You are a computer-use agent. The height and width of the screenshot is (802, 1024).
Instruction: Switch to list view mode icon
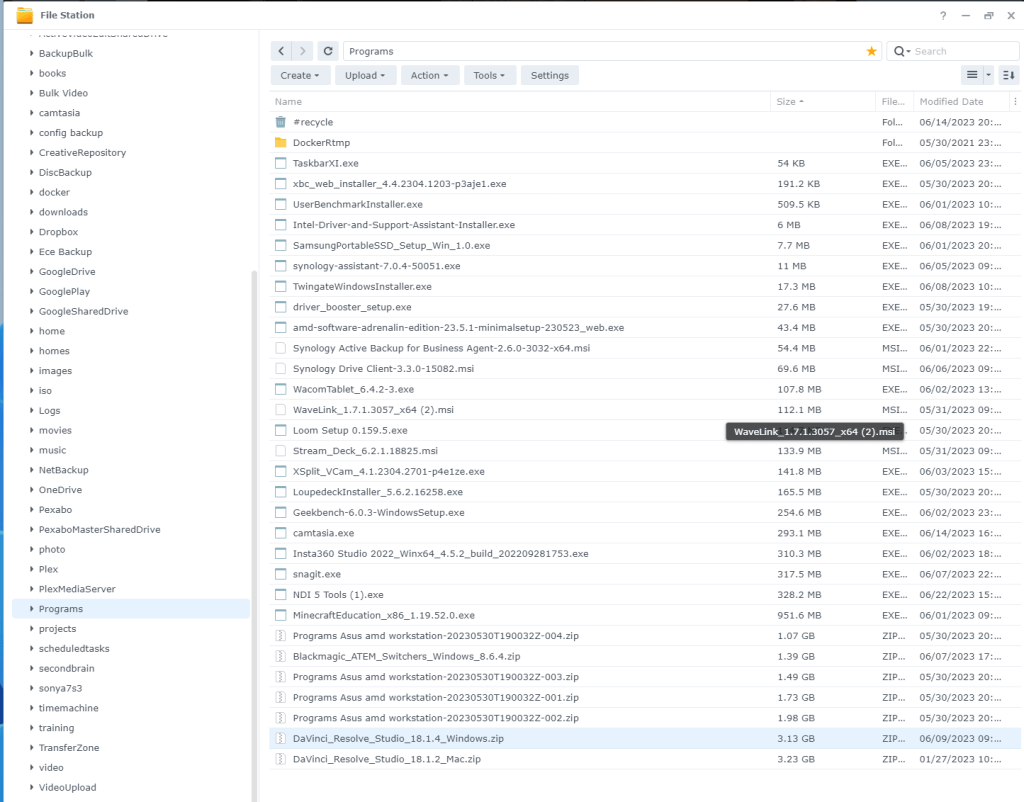972,75
